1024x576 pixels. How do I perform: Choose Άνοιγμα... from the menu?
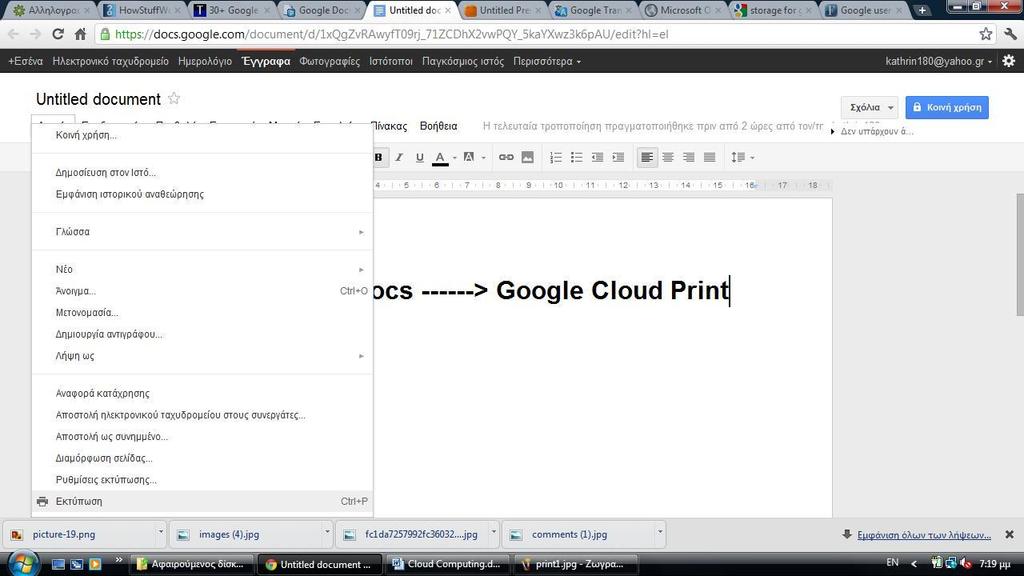pyautogui.click(x=202, y=291)
